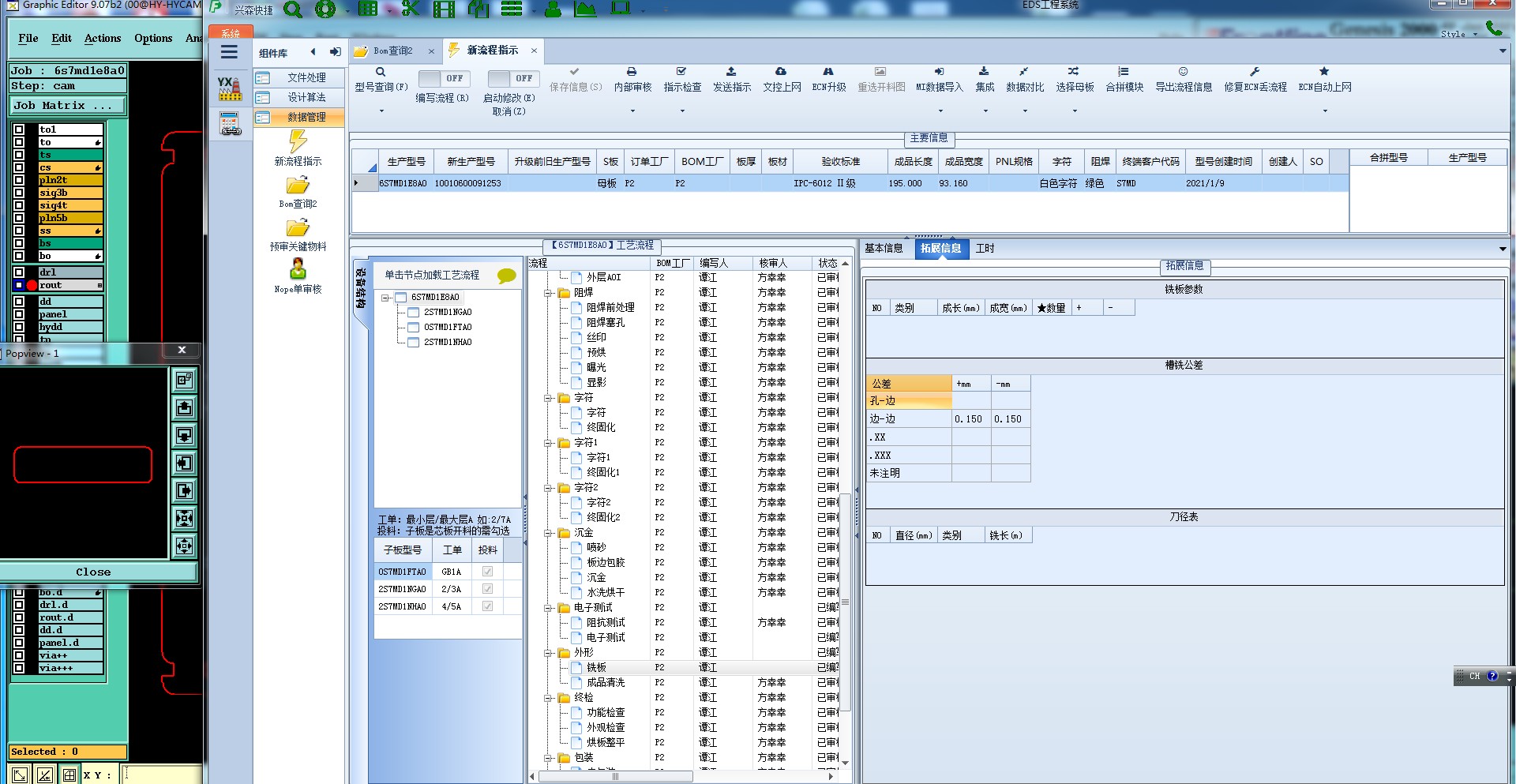Image resolution: width=1516 pixels, height=784 pixels.
Task: Click the 数据对比 compare icon
Action: click(1024, 72)
